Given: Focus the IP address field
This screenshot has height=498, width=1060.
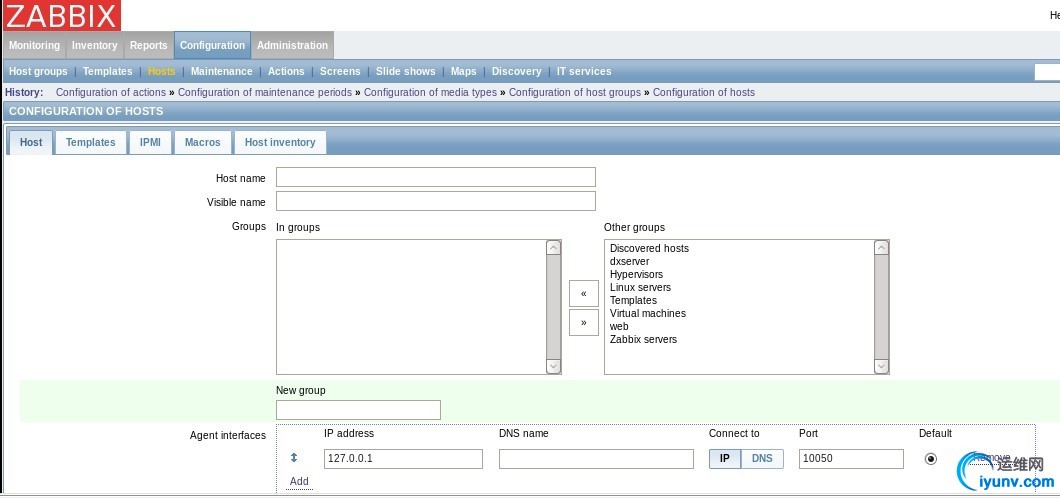Looking at the screenshot, I should click(x=404, y=459).
